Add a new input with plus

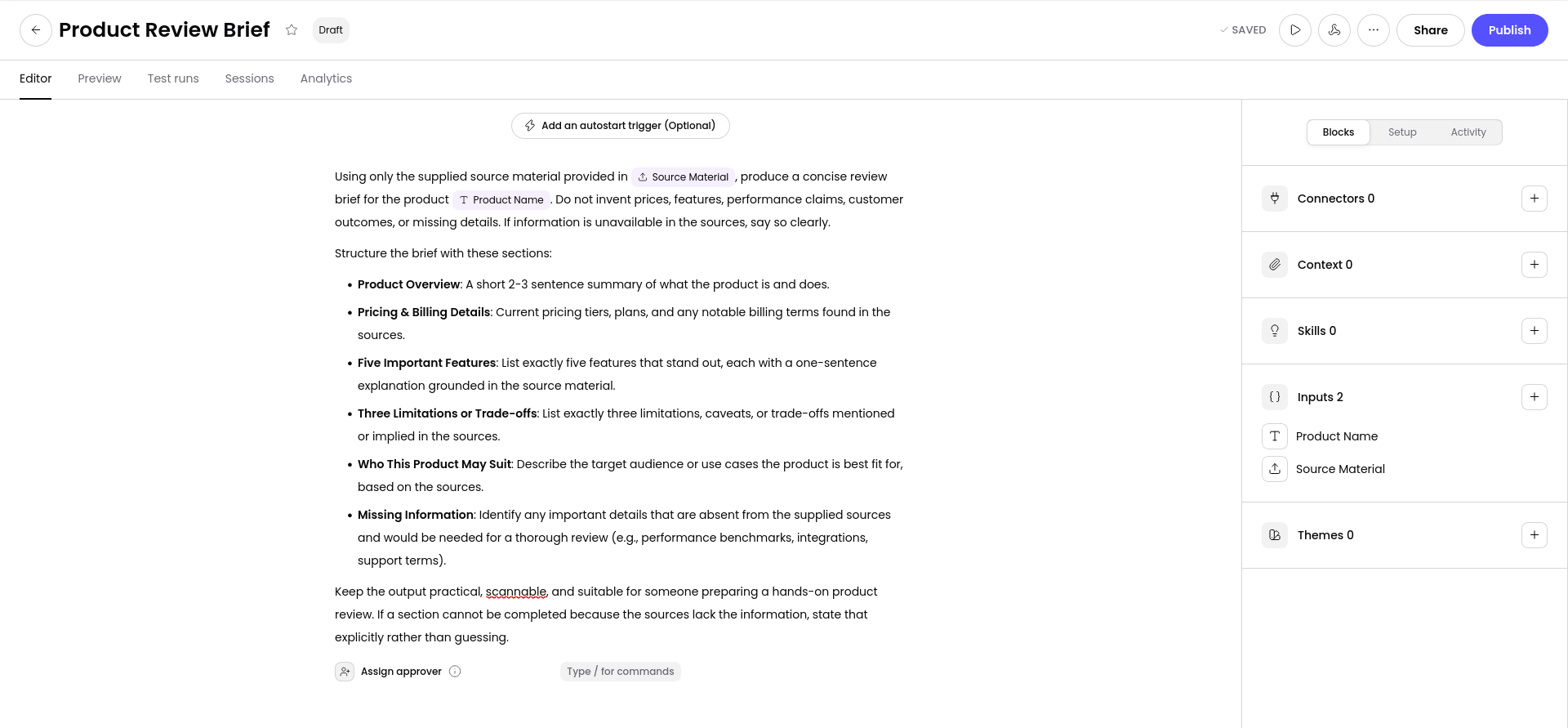click(1535, 397)
